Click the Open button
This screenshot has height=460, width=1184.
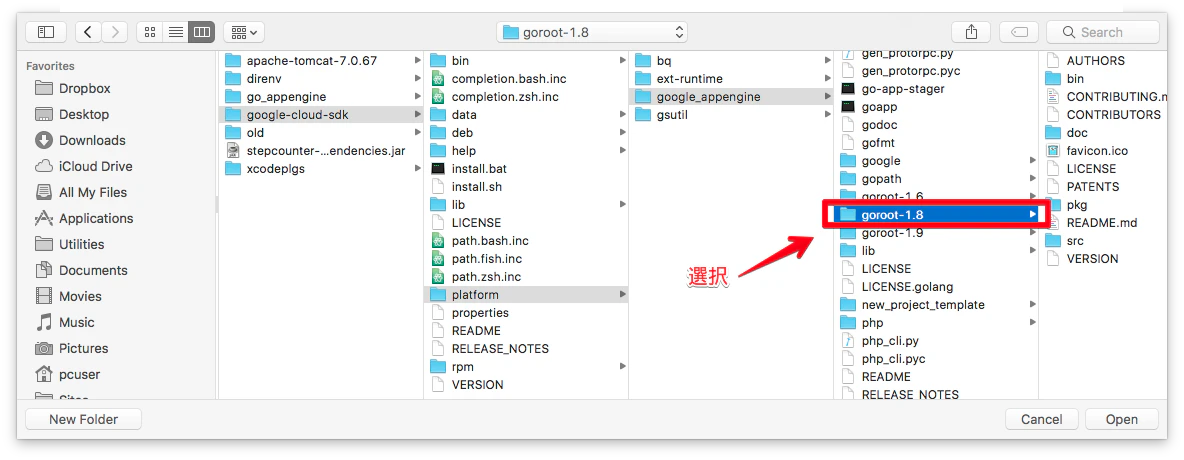[1121, 419]
